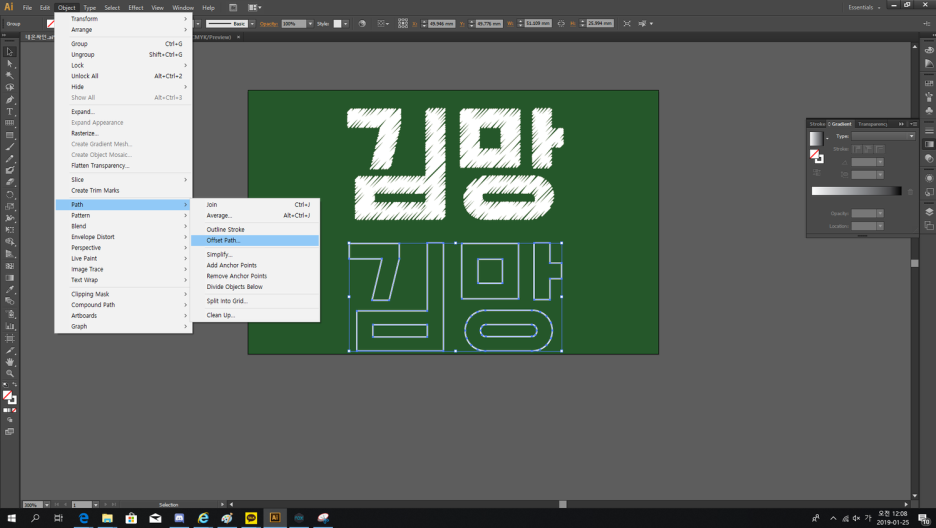Click Outline Stroke in the submenu
The width and height of the screenshot is (936, 528).
pos(225,229)
